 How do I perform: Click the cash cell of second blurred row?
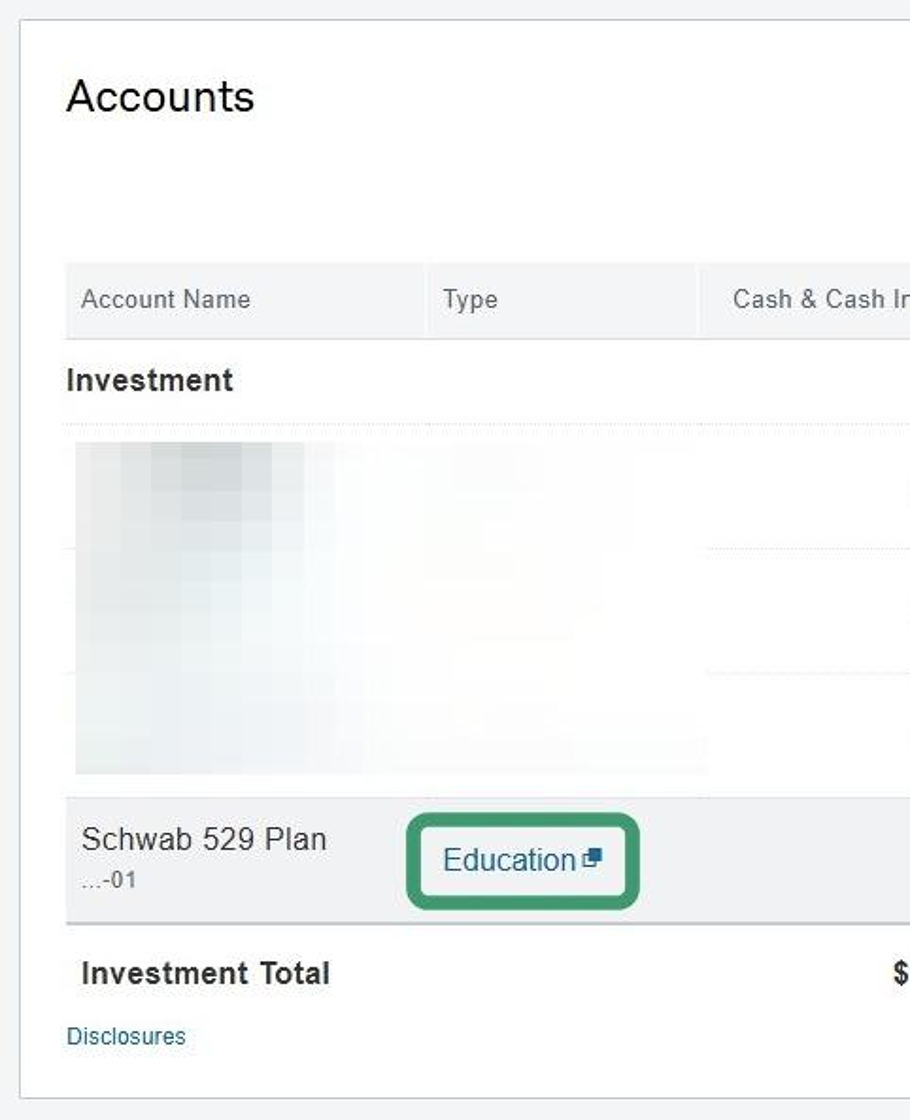click(808, 610)
